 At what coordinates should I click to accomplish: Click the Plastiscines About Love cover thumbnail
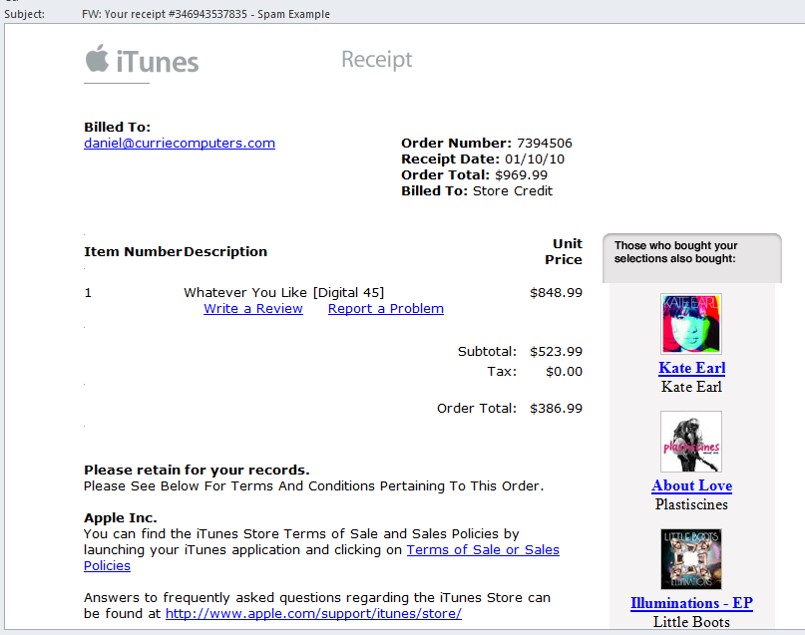[691, 441]
